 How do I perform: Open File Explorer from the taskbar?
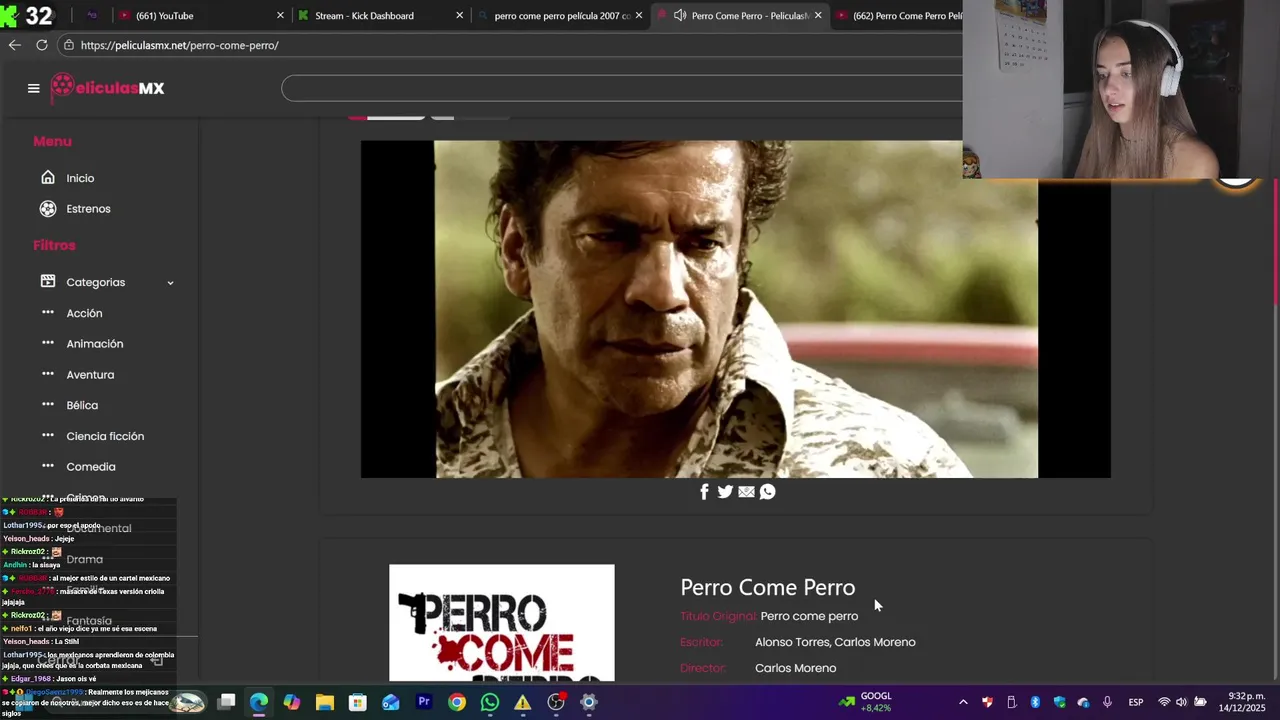[325, 702]
